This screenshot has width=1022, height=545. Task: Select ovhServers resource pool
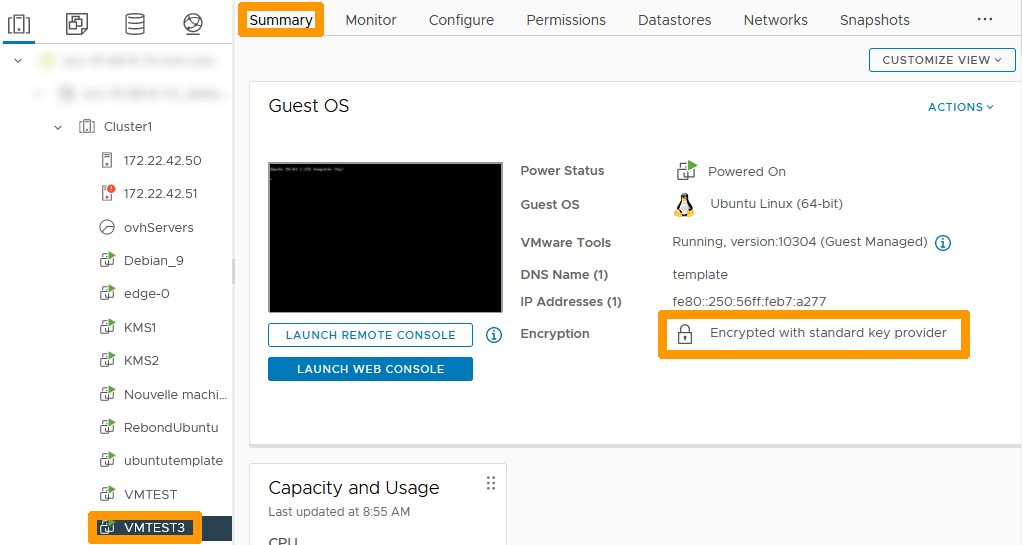(158, 228)
